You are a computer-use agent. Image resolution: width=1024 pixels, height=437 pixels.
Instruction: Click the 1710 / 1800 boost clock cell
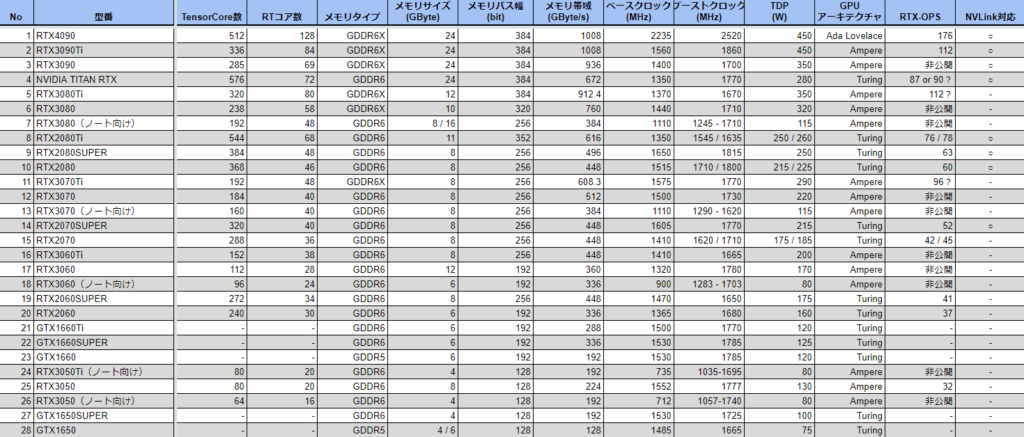(x=709, y=167)
